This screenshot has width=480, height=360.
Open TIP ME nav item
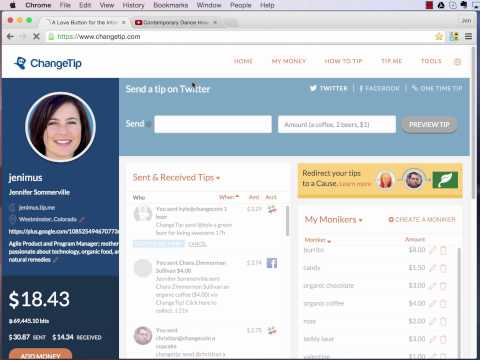point(392,61)
